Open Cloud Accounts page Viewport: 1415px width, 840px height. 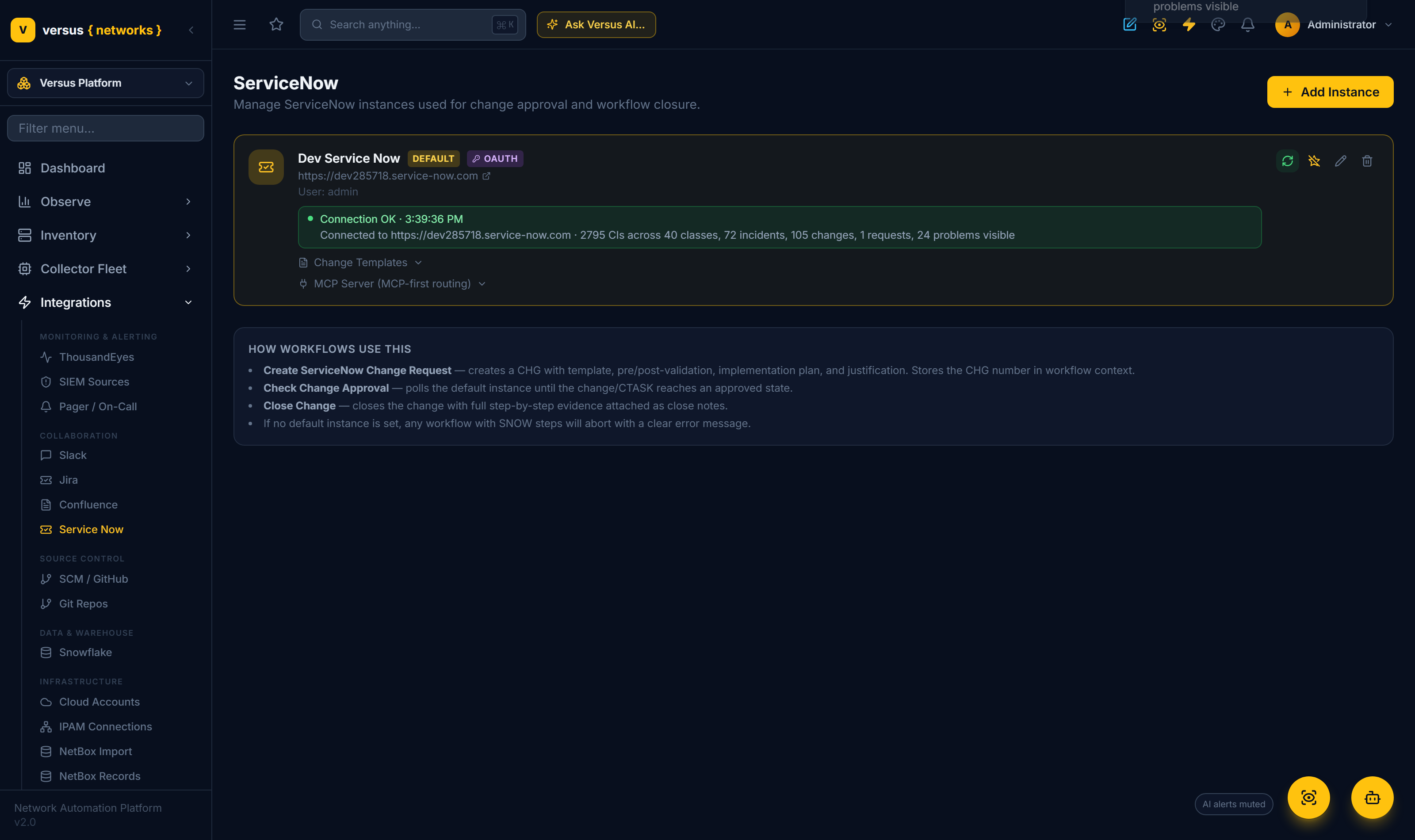99,702
